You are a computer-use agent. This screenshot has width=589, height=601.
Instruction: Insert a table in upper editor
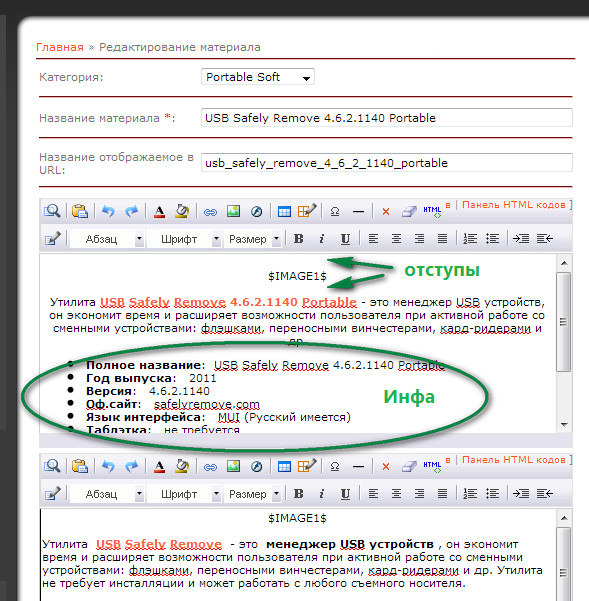point(284,211)
